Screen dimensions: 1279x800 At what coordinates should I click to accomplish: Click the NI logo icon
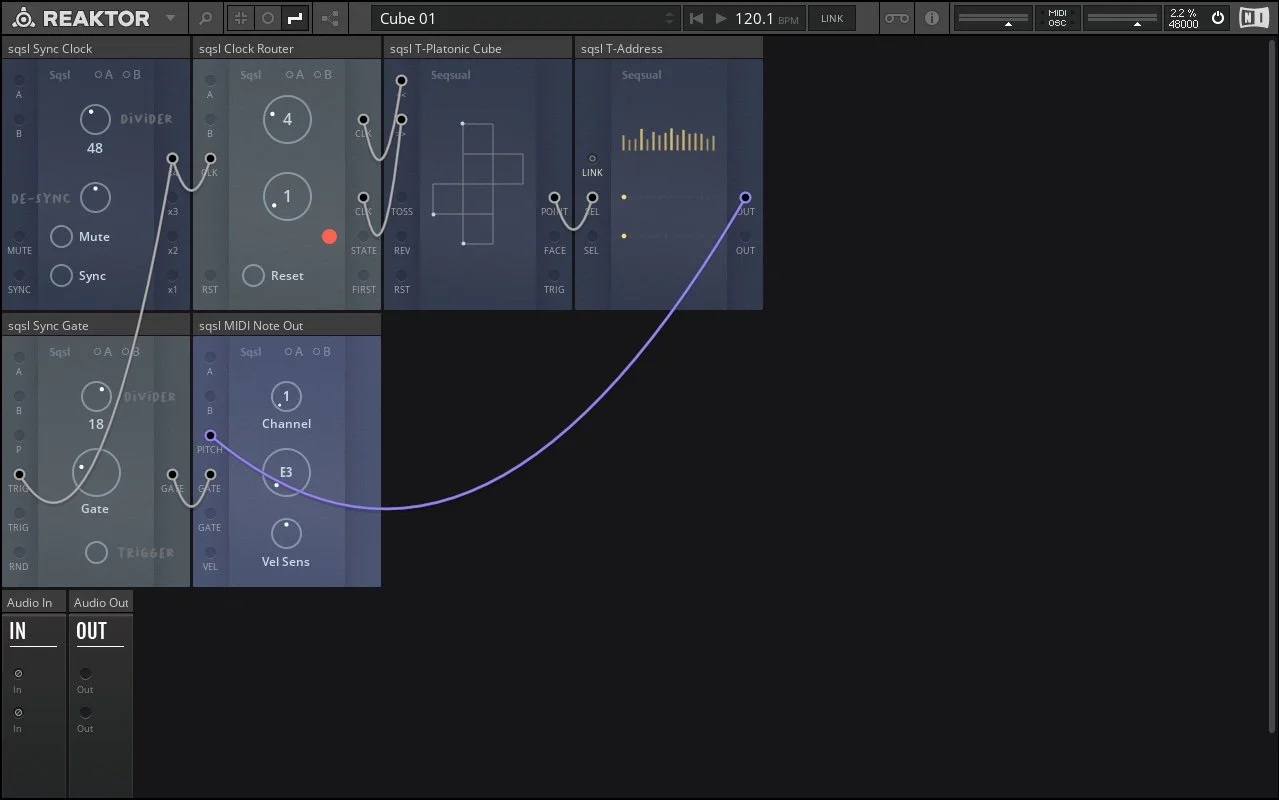[1254, 18]
